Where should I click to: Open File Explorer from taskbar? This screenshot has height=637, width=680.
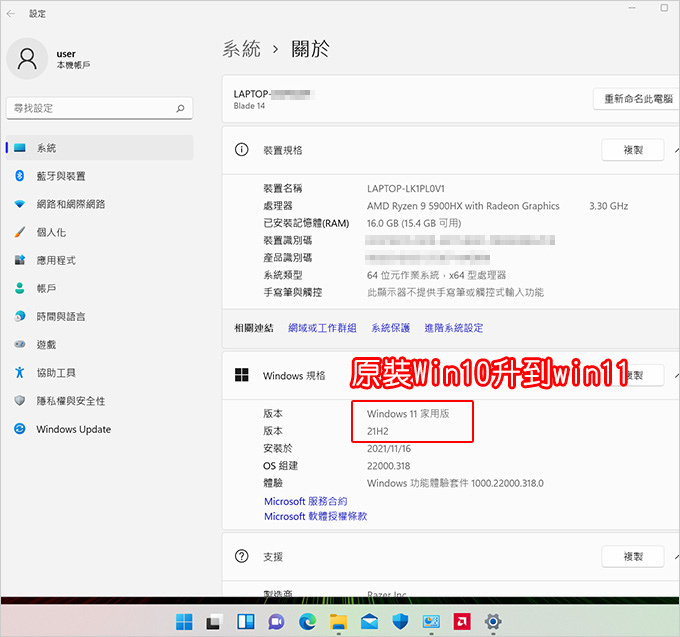pos(338,622)
